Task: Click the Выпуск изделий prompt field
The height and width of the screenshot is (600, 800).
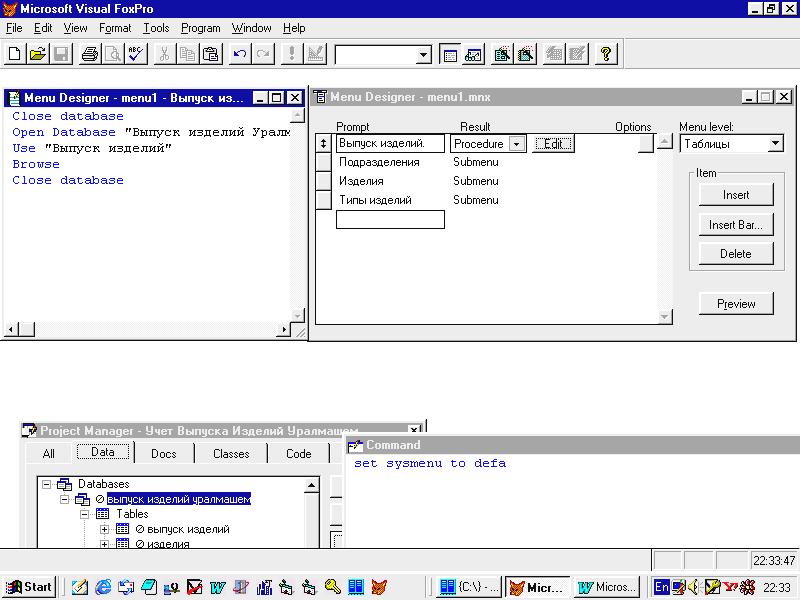Action: click(390, 143)
